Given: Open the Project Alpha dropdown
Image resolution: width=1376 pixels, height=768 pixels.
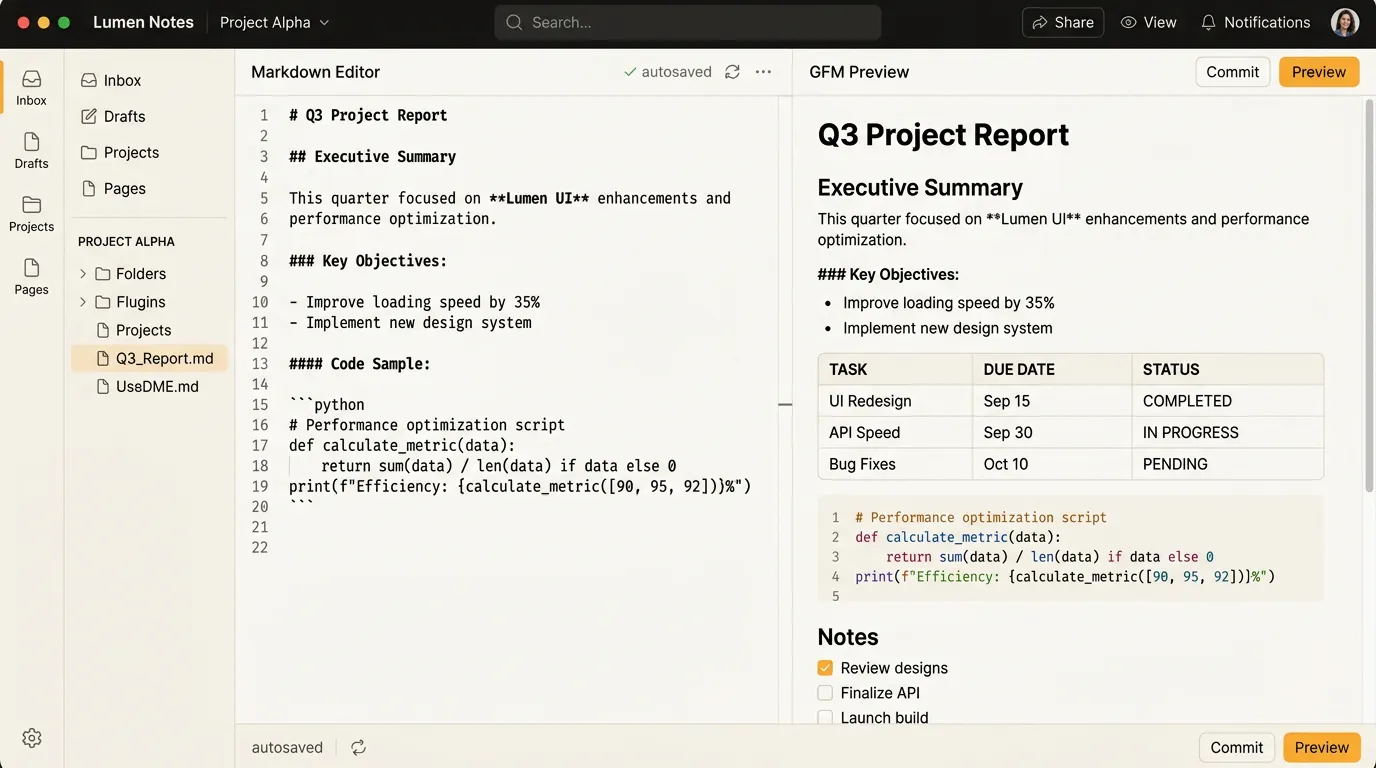Looking at the screenshot, I should click(275, 22).
